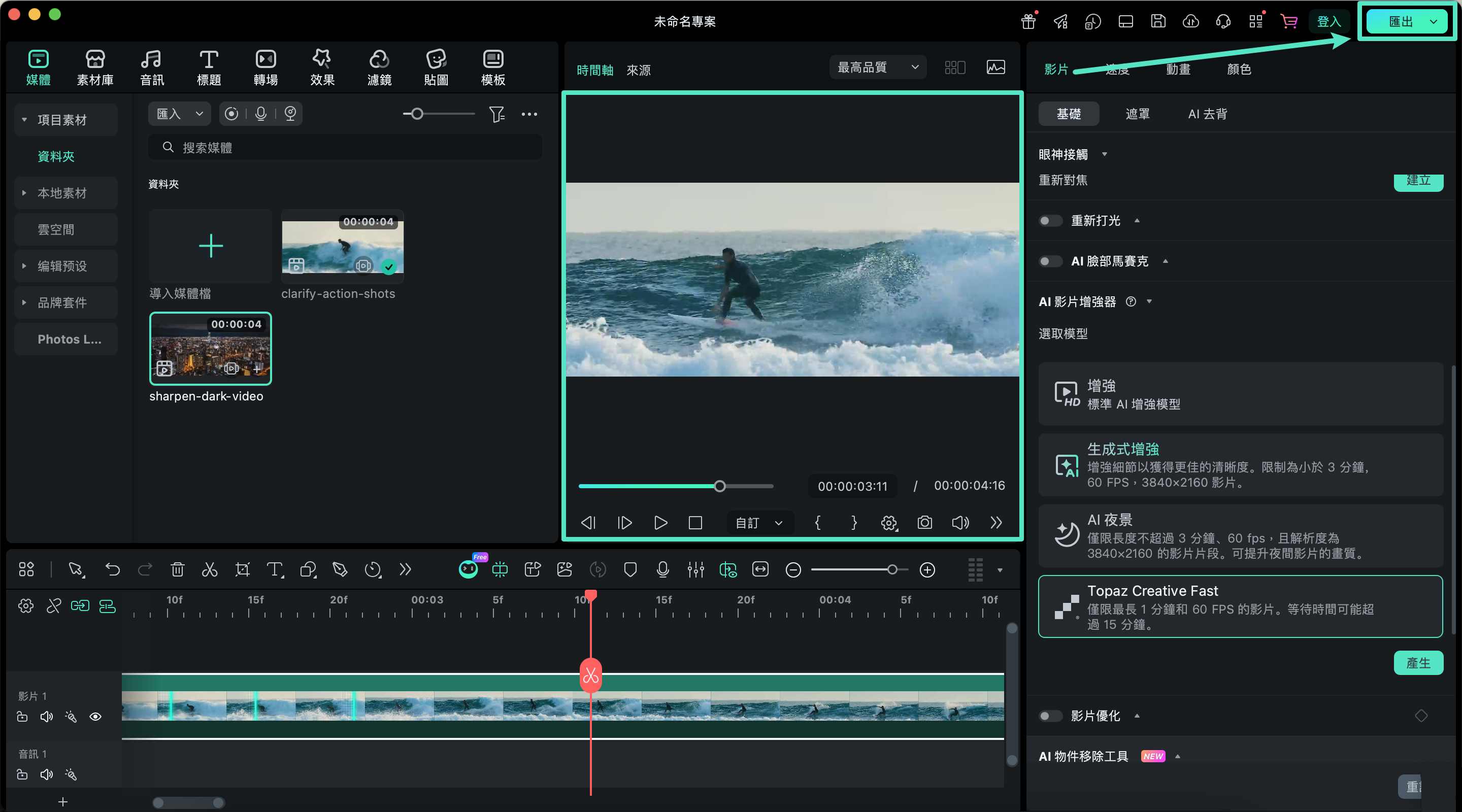The width and height of the screenshot is (1462, 812).
Task: Select the sharpen-dark-video thumbnail
Action: click(x=210, y=348)
